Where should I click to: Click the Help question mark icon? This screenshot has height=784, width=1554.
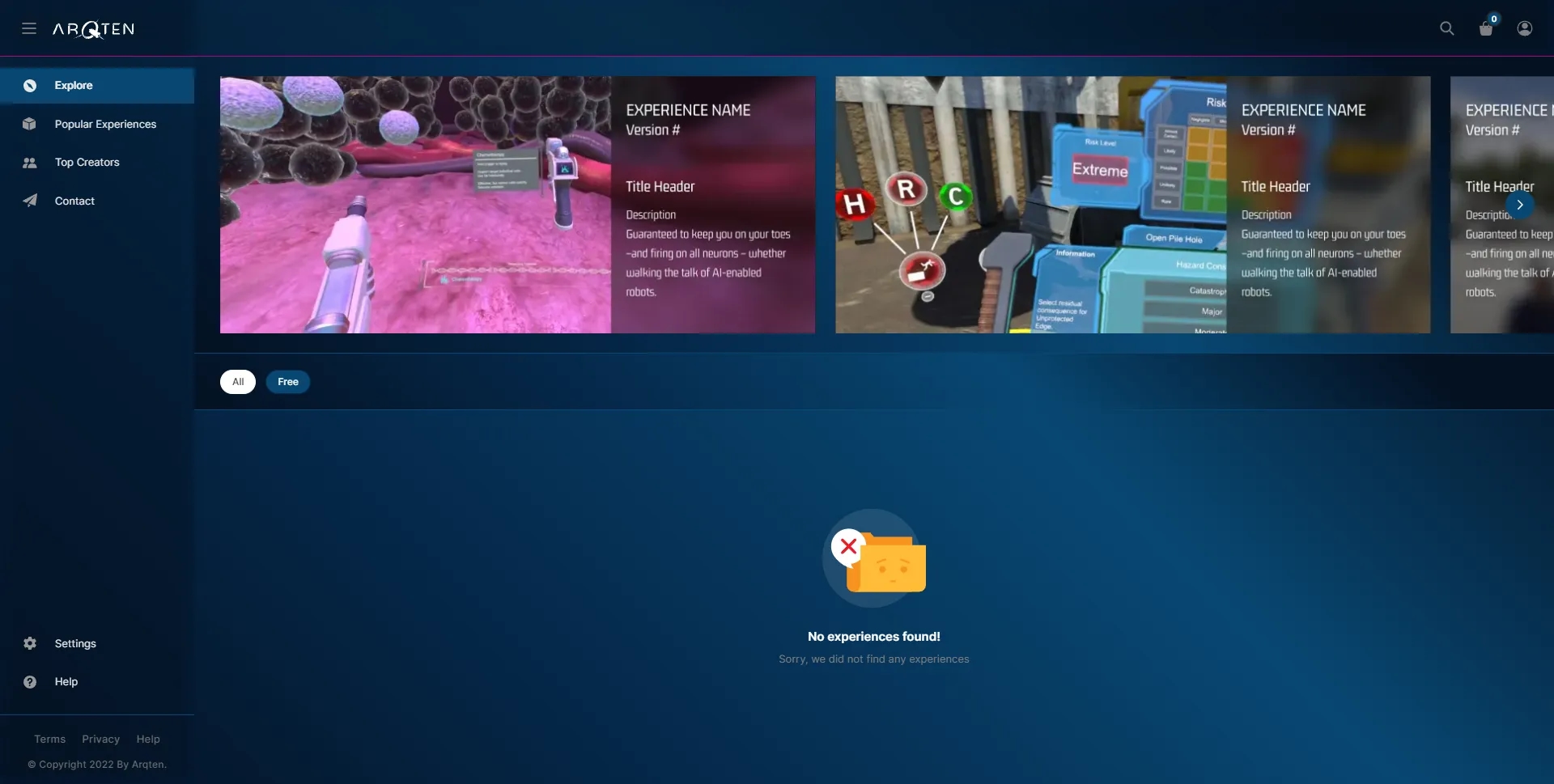point(30,682)
